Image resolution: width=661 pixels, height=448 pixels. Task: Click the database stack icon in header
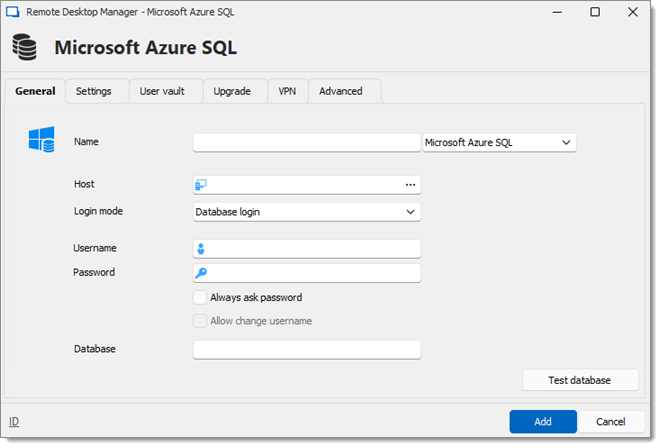(24, 47)
